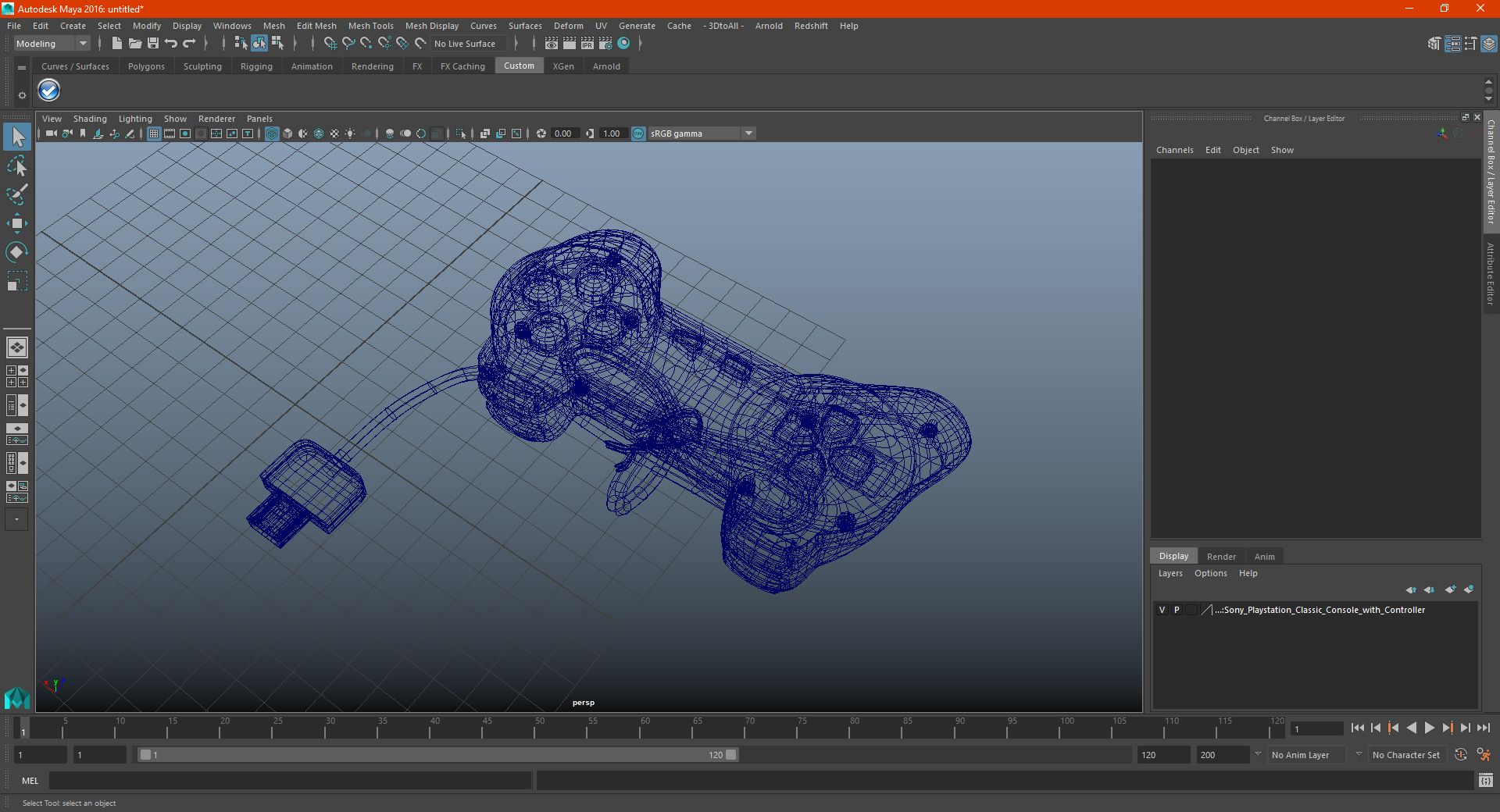The height and width of the screenshot is (812, 1500).
Task: Open Hypershade with blue sphere icon
Action: (623, 44)
